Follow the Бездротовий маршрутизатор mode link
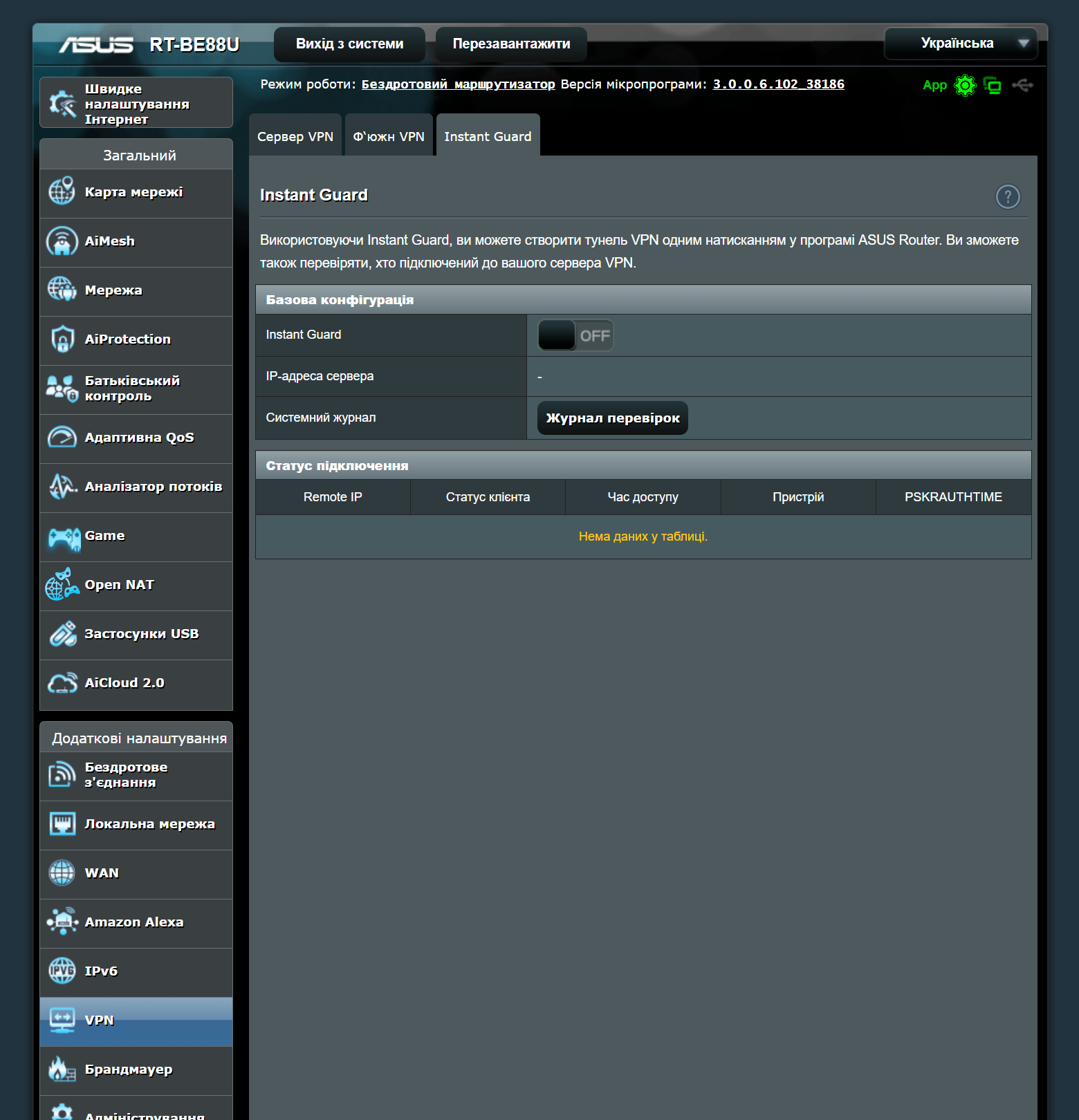1079x1120 pixels. pos(458,84)
